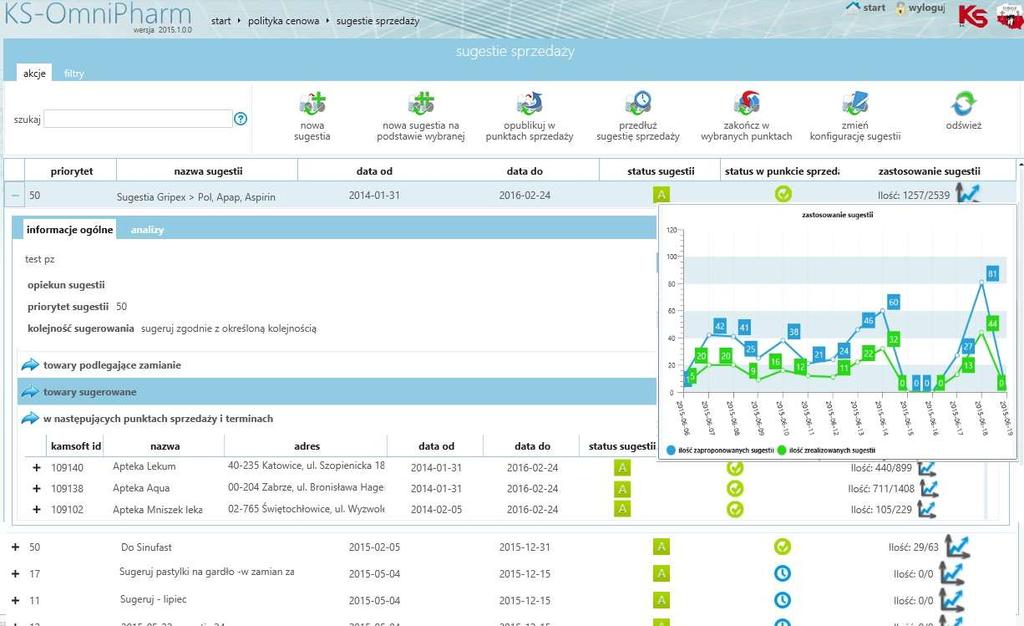Click the KS logo icon
Viewport: 1024px width, 626px height.
972,16
